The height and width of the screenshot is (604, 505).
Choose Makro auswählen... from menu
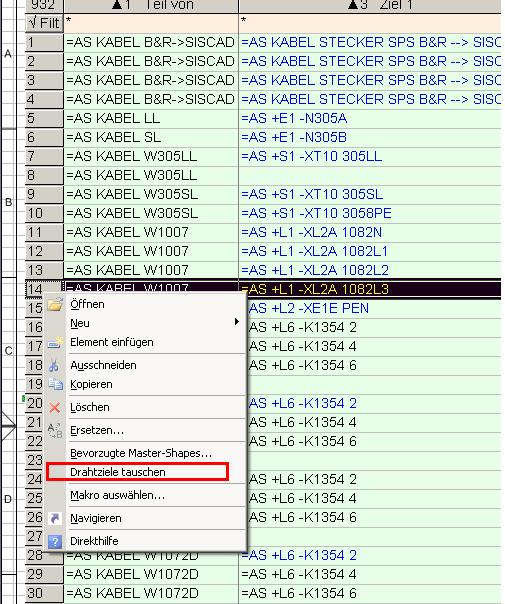pos(146,495)
